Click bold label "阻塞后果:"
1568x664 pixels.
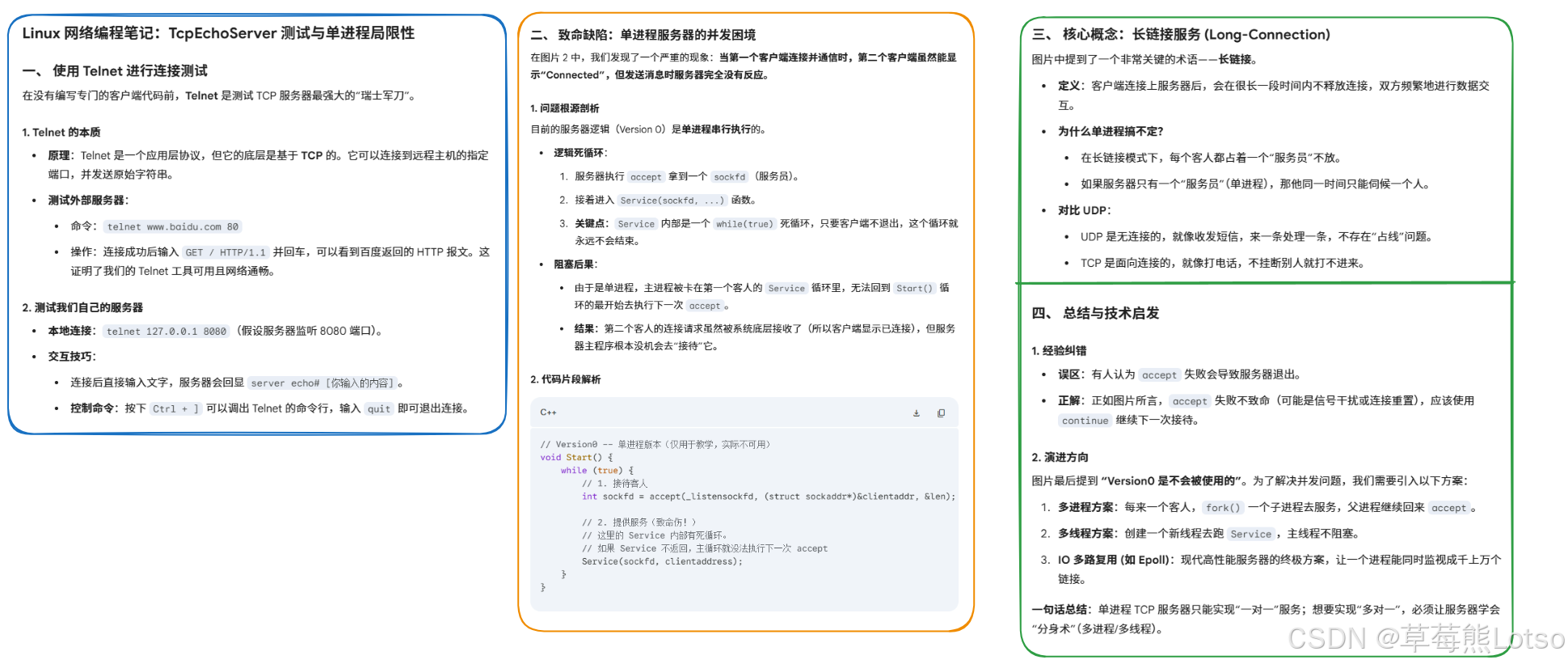point(575,264)
